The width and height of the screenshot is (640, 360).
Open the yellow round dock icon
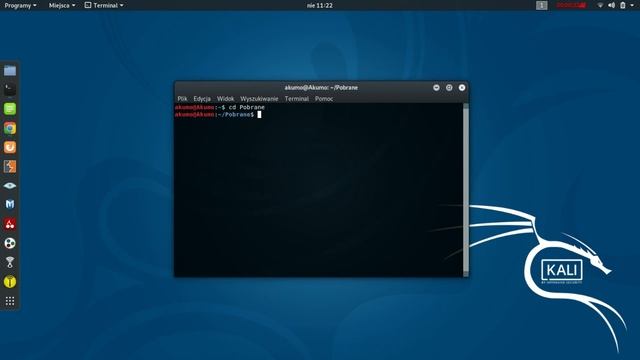[10, 282]
